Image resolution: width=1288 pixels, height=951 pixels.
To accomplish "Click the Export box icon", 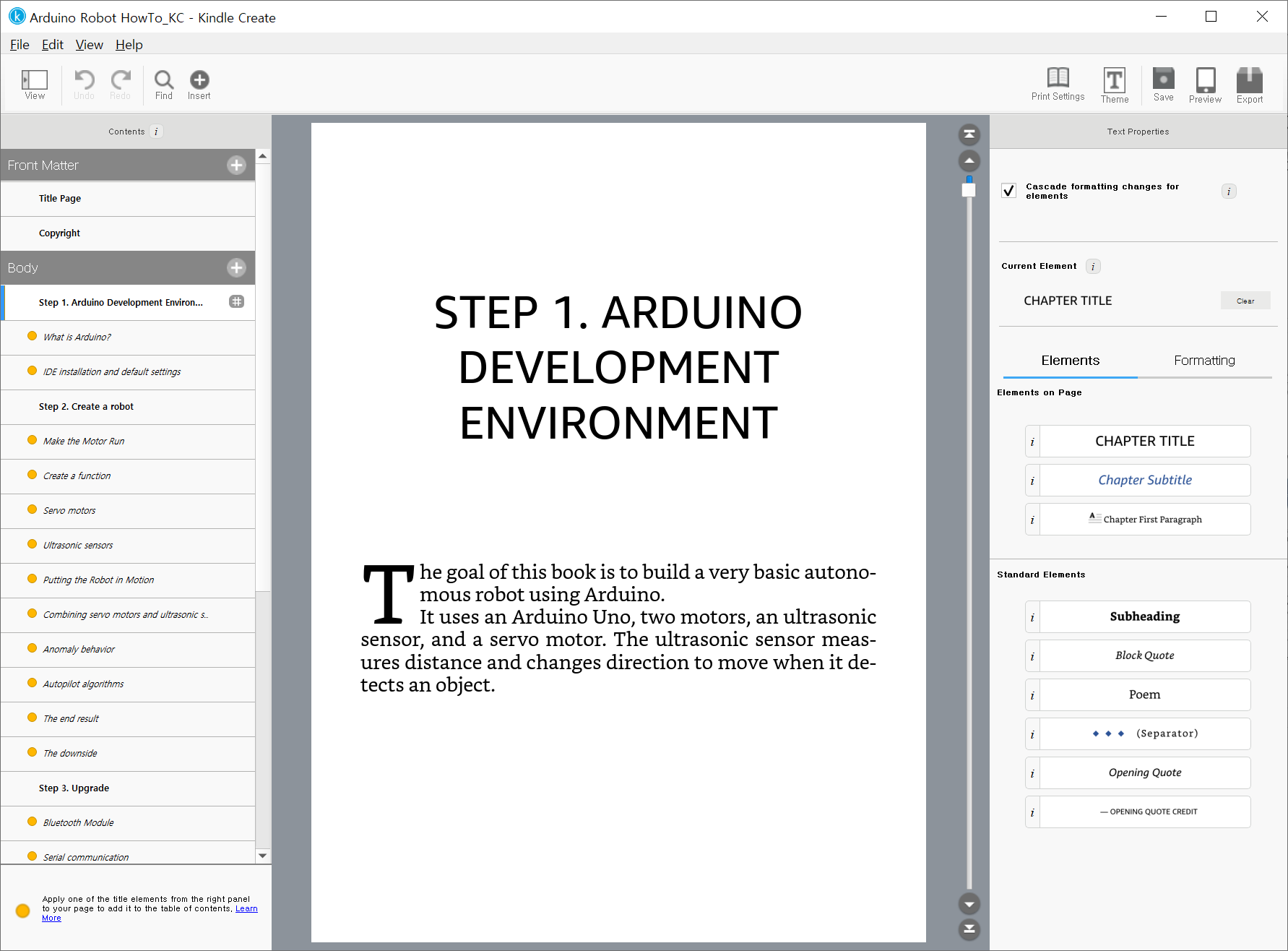I will [1250, 79].
